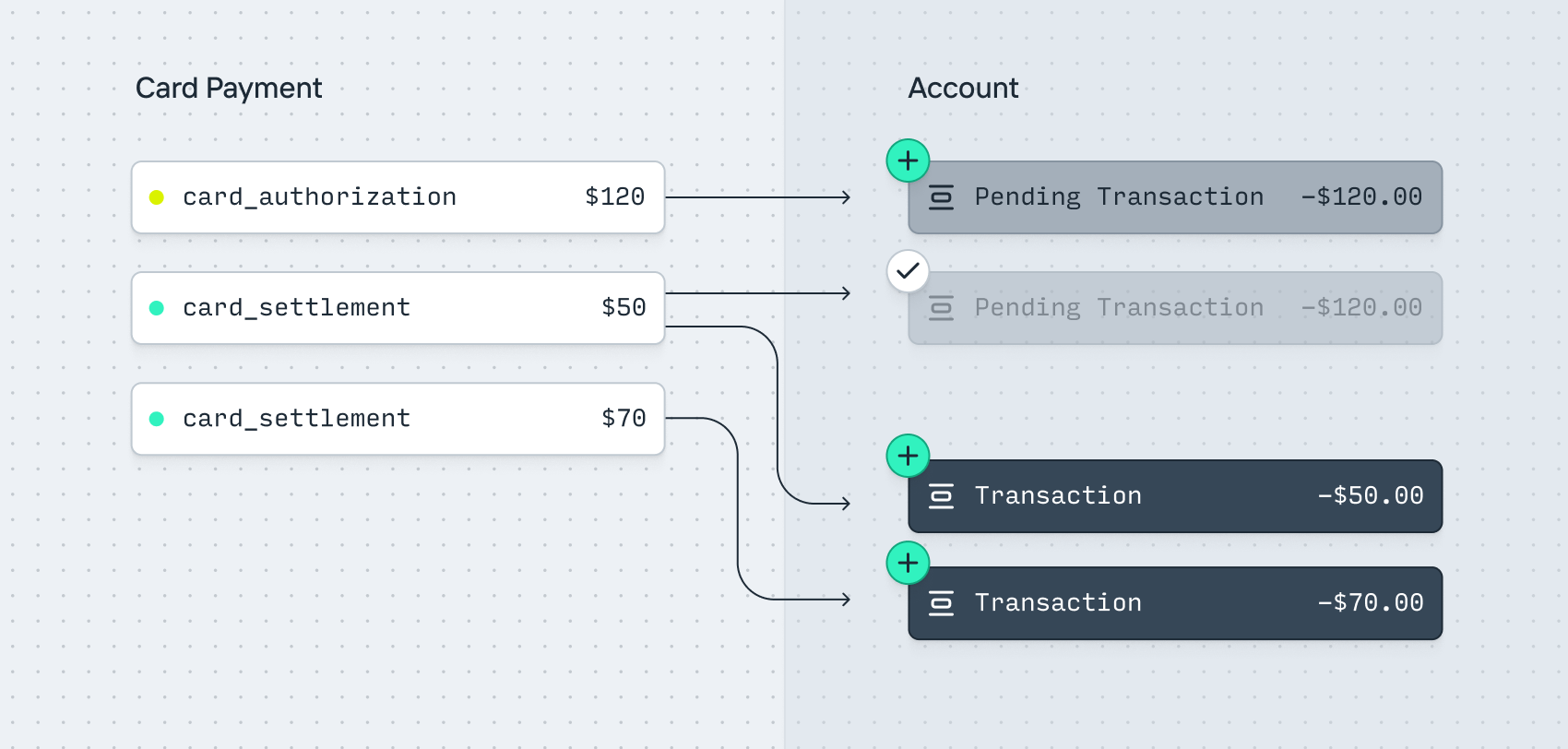Click the list icon in the -$70.00 Transaction row

coord(941,603)
